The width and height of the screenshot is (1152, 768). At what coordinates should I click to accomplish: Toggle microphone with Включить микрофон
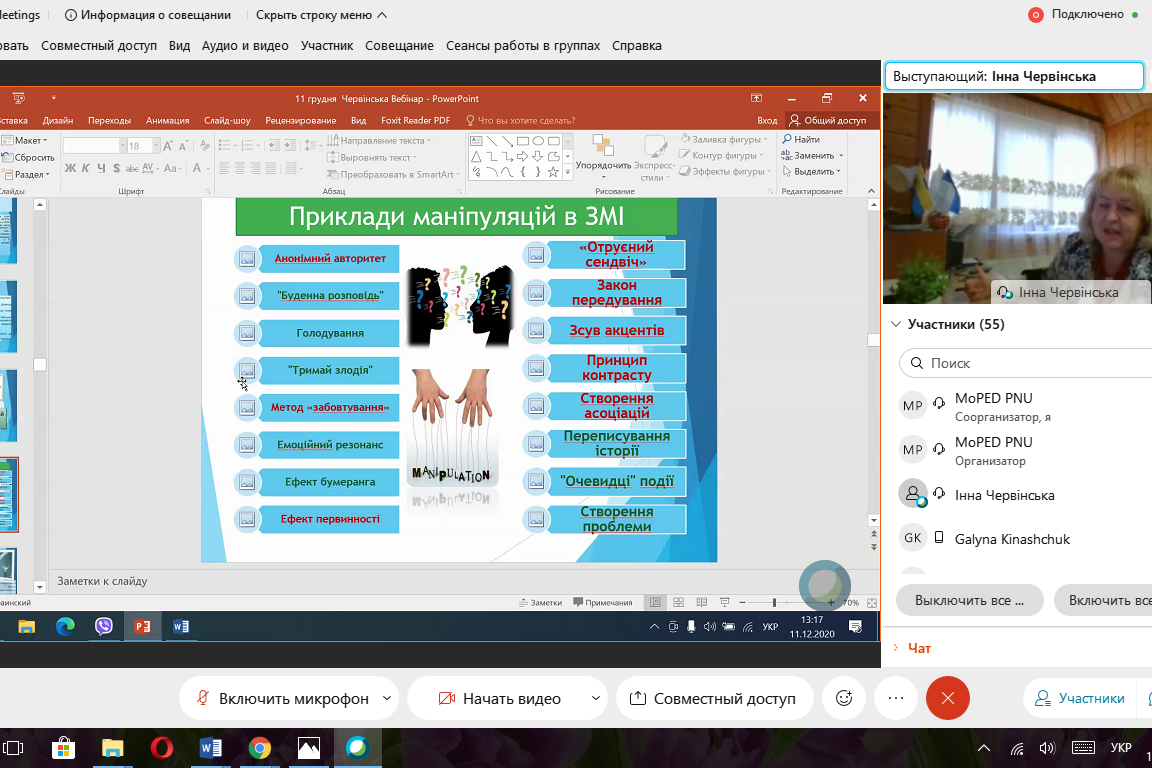click(282, 698)
